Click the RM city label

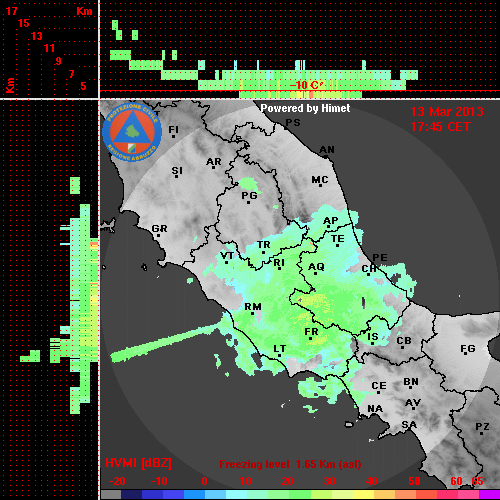(253, 306)
